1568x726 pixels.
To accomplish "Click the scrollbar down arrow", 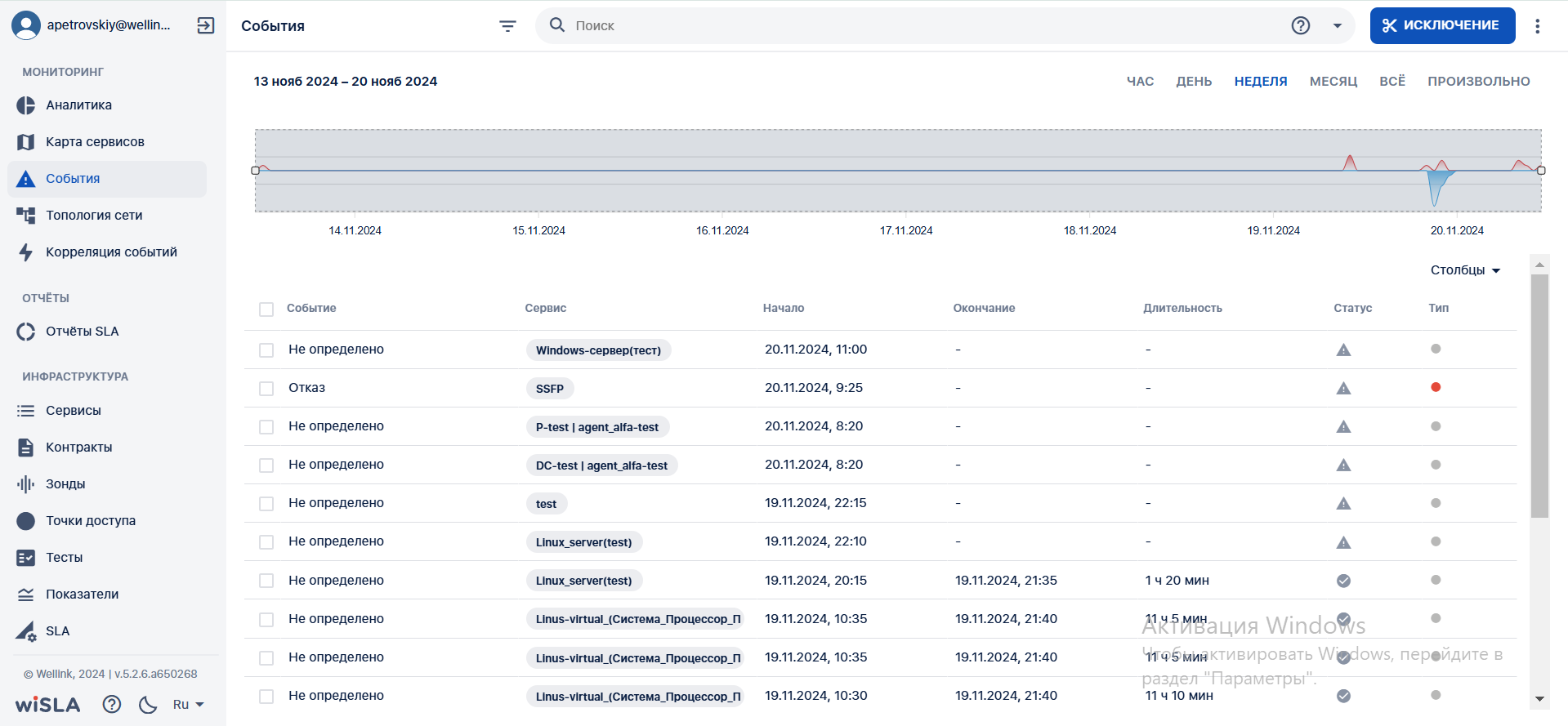I will click(x=1539, y=699).
